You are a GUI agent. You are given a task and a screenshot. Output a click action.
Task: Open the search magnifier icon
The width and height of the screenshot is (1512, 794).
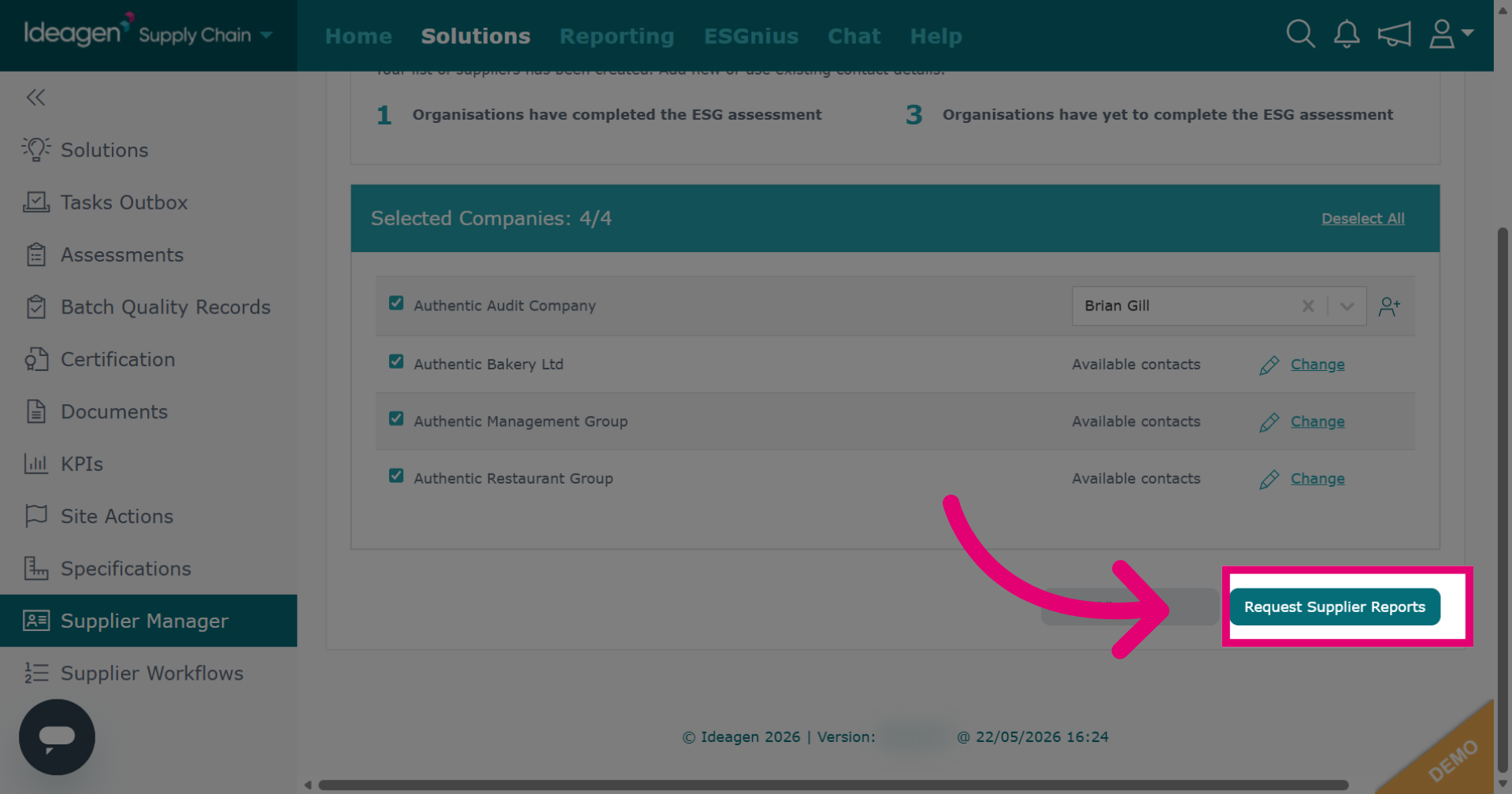(1300, 34)
